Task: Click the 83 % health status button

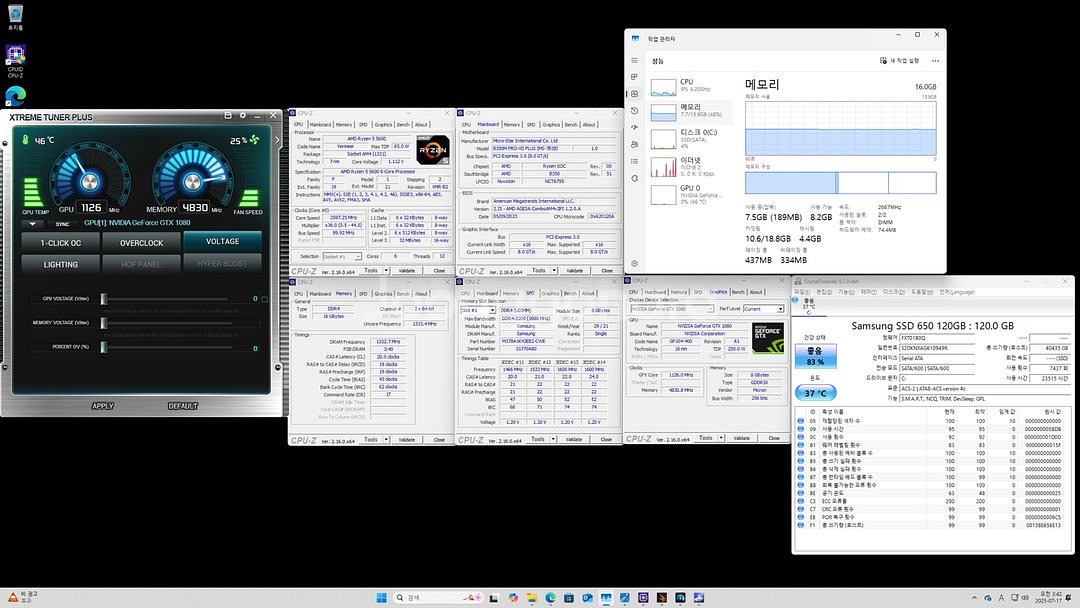Action: click(x=816, y=356)
